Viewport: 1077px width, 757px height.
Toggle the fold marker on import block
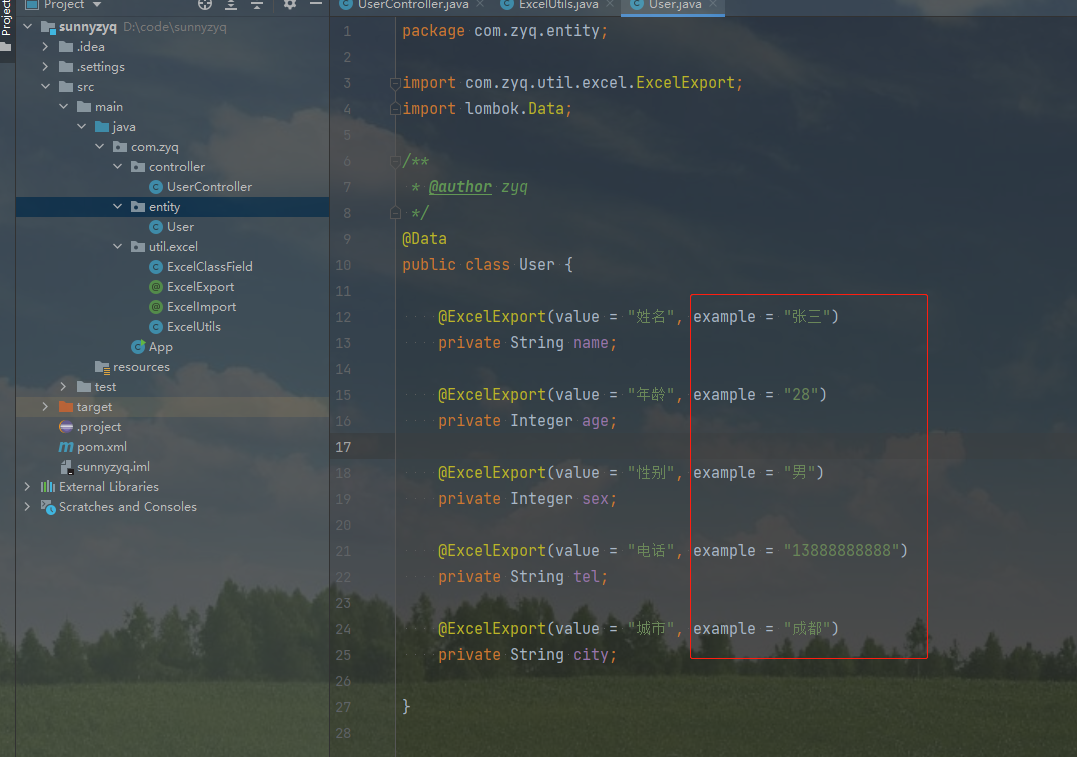pyautogui.click(x=395, y=83)
